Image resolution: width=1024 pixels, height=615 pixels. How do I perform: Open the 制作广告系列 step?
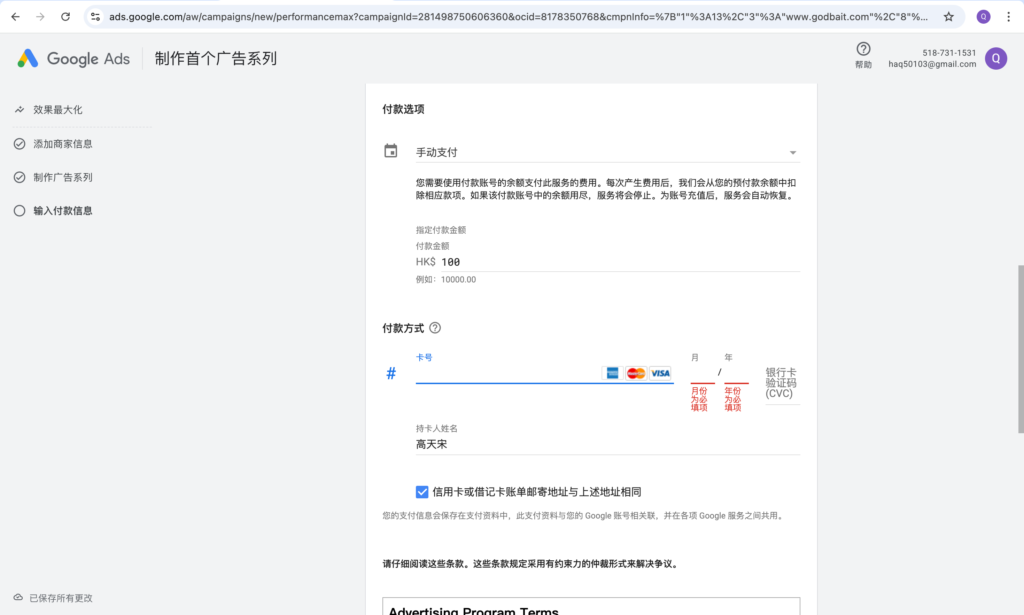click(62, 178)
